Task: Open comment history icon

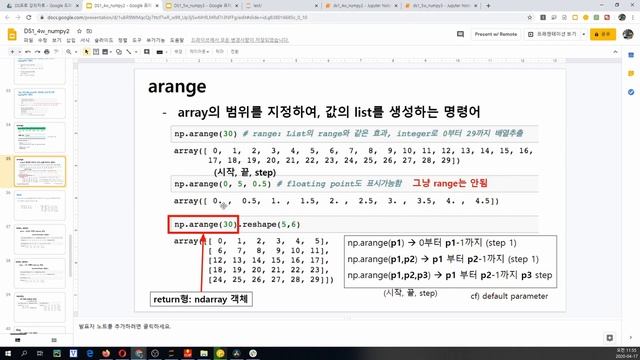Action: 460,34
